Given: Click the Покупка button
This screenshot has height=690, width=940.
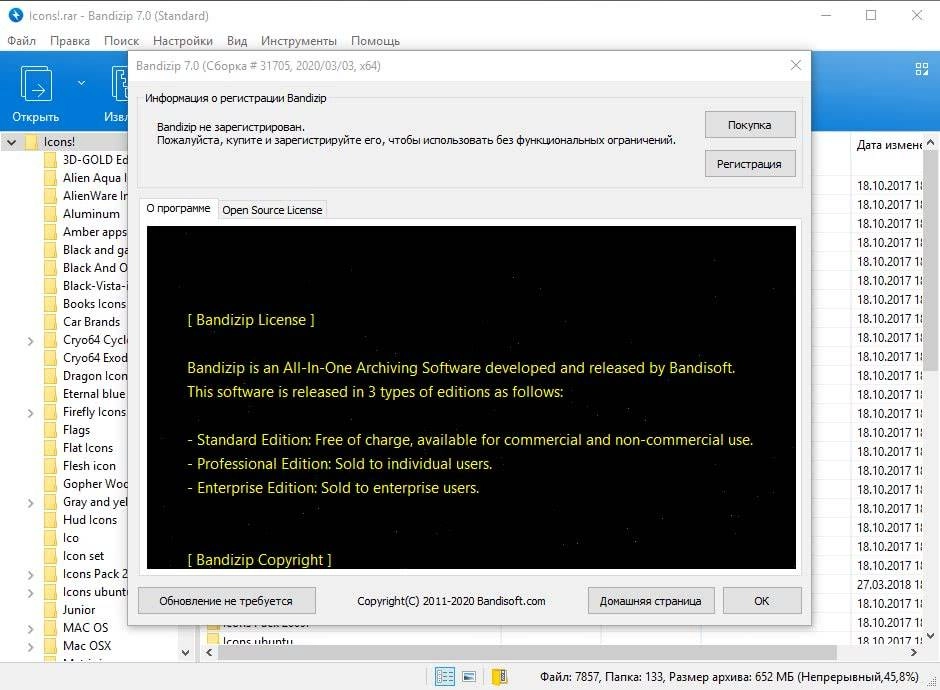Looking at the screenshot, I should (750, 125).
